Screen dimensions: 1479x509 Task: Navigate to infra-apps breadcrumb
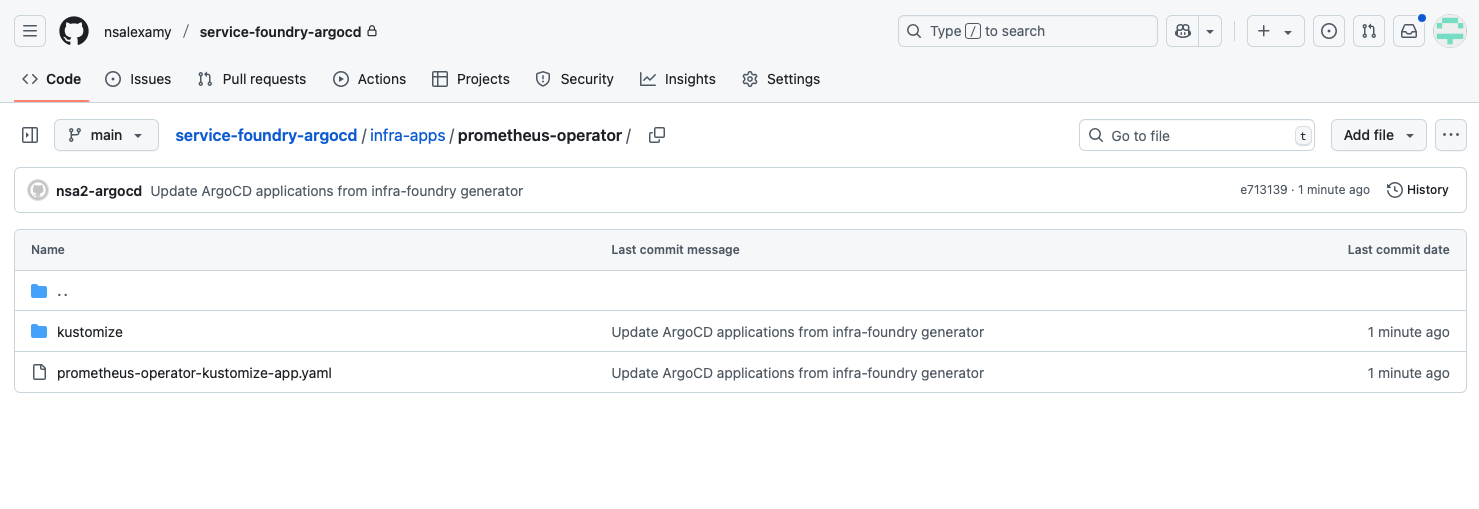[x=408, y=135]
